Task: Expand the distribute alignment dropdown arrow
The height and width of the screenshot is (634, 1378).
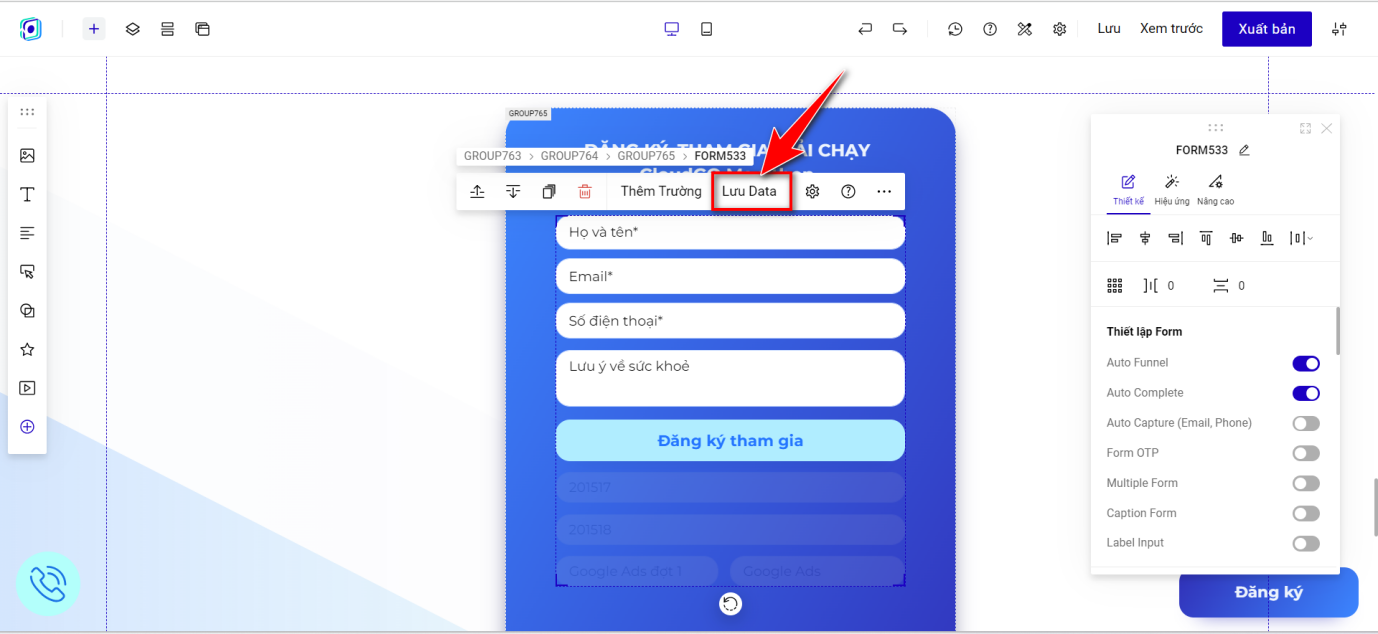Action: (1310, 238)
